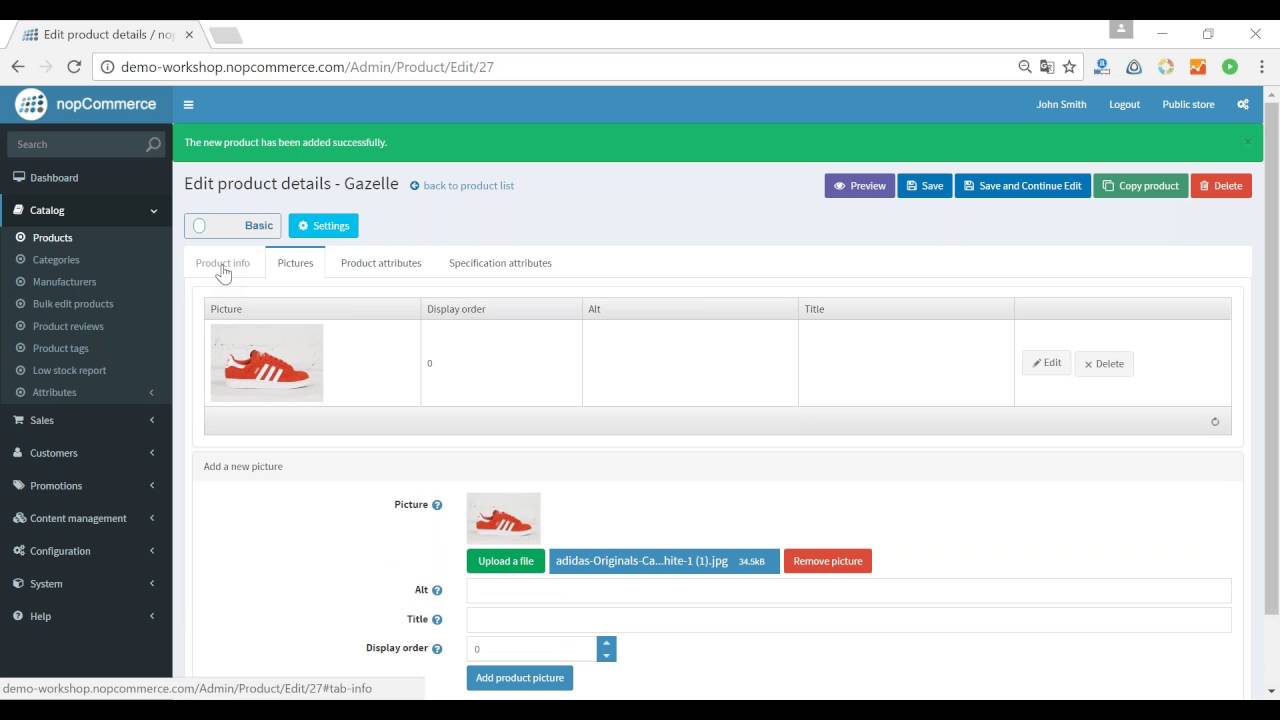Focus the Title text input field
The width and height of the screenshot is (1280, 720).
pyautogui.click(x=849, y=620)
